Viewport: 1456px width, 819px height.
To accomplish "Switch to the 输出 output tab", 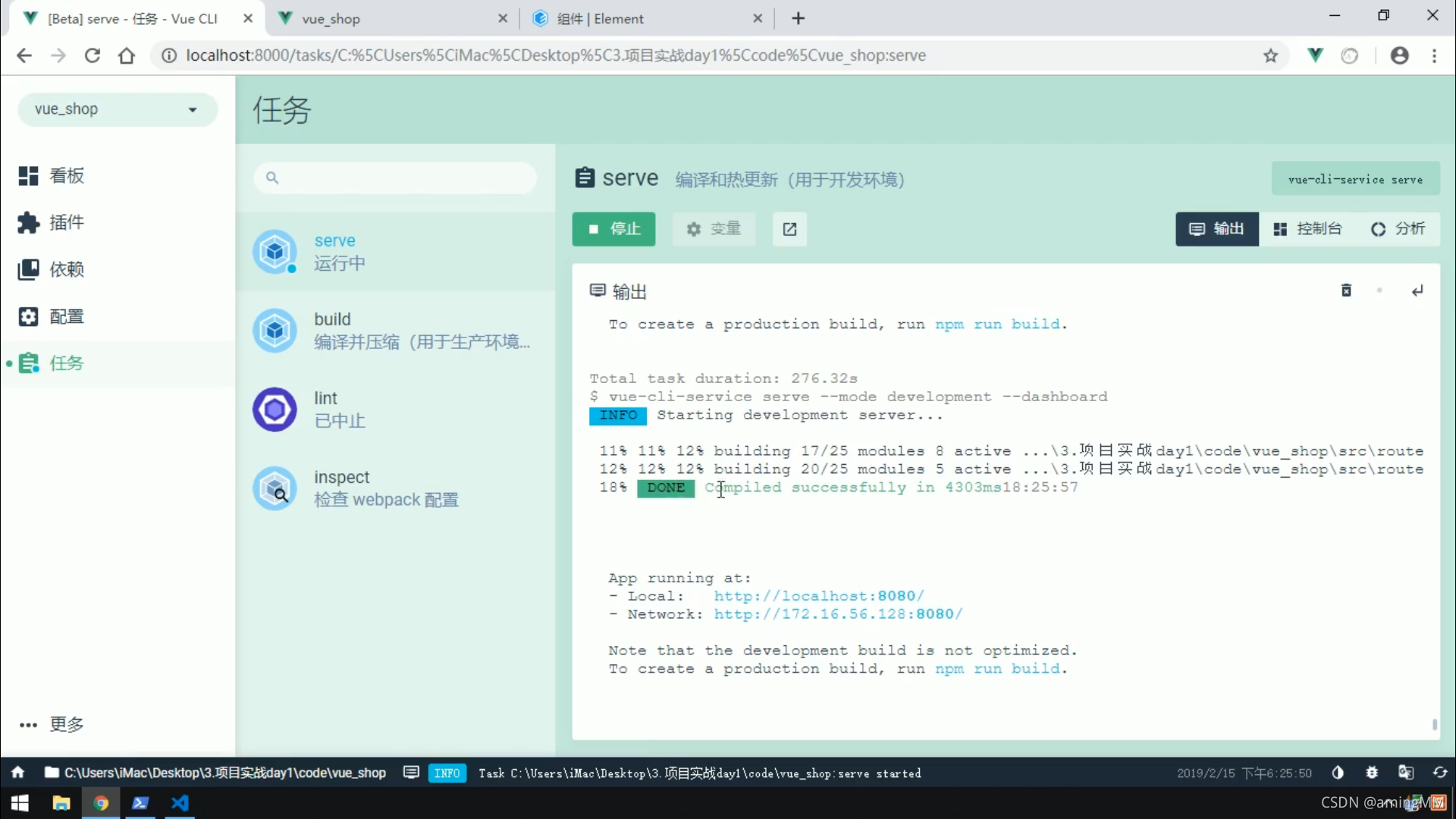I will pyautogui.click(x=1217, y=229).
